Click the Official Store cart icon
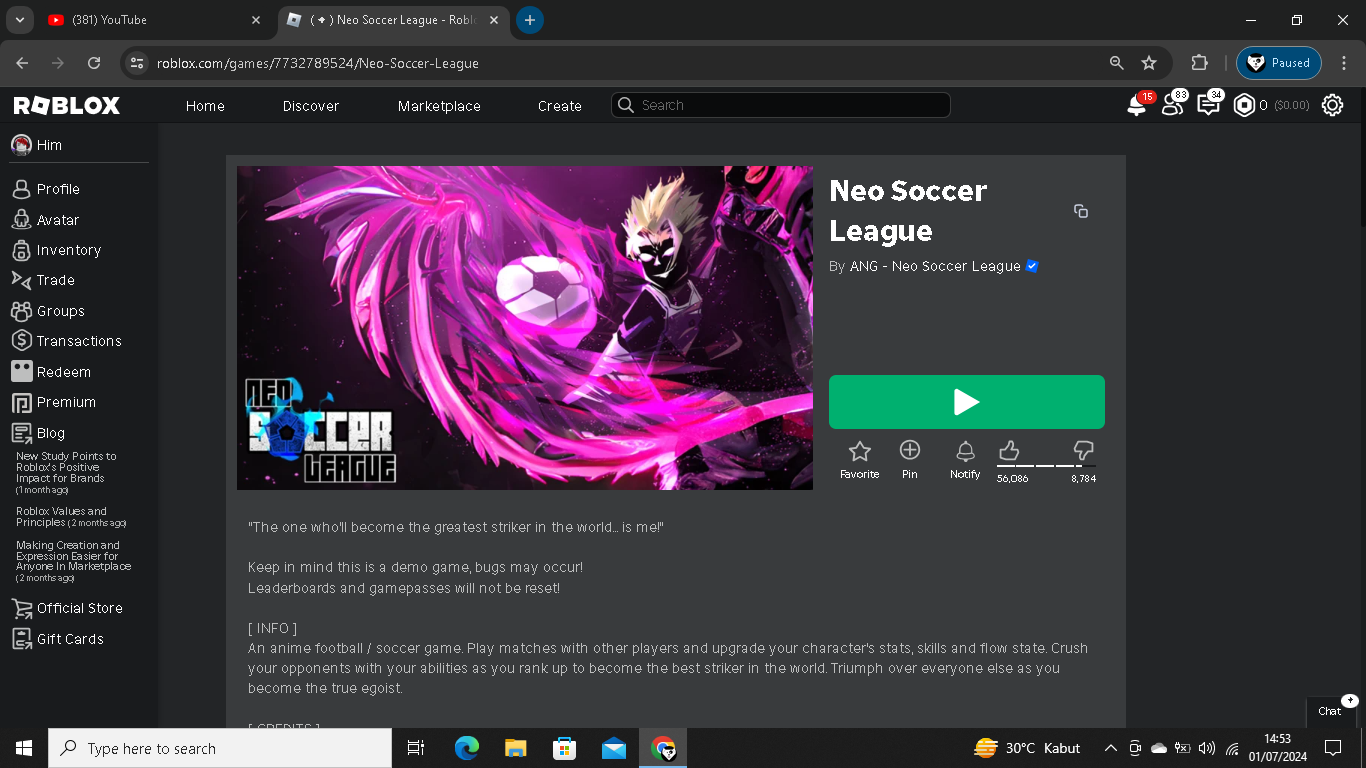The width and height of the screenshot is (1366, 768). 21,608
